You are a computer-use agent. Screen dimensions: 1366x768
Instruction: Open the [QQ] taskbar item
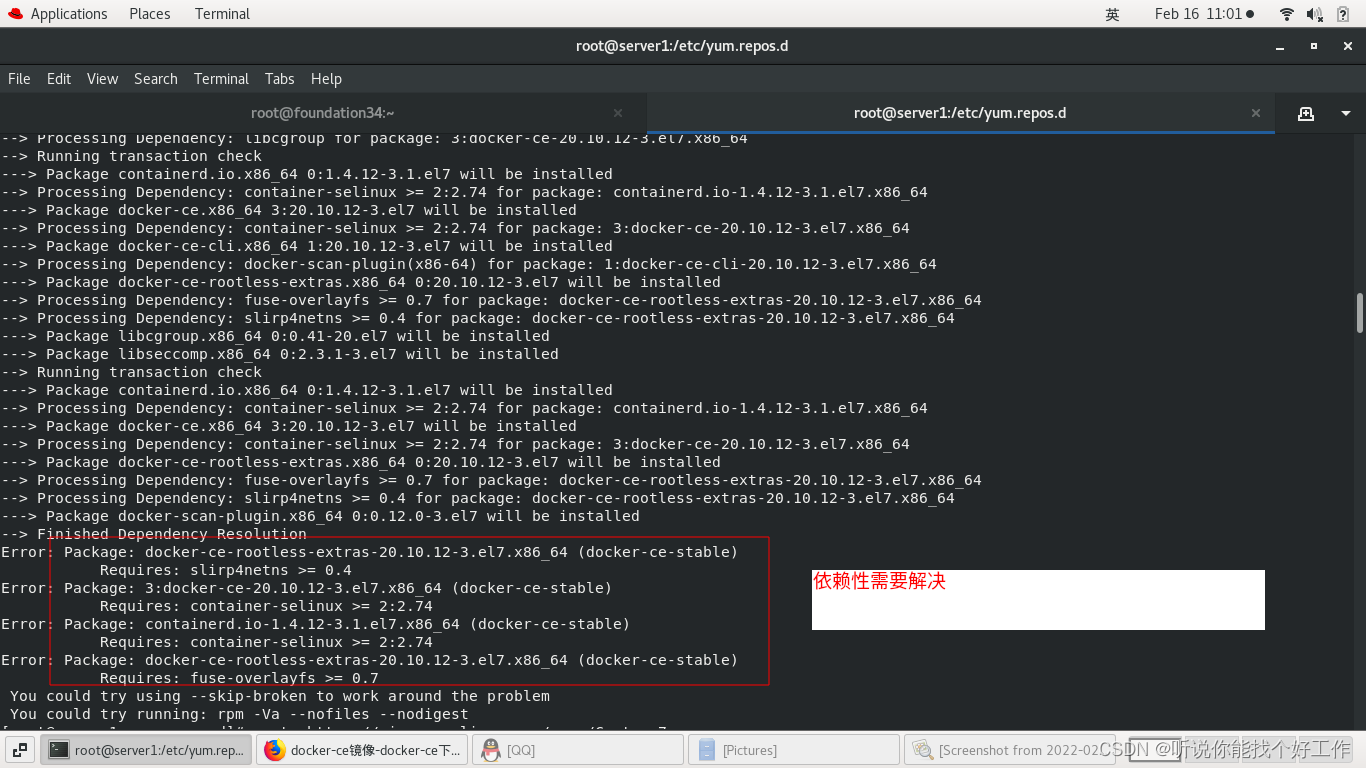(578, 750)
